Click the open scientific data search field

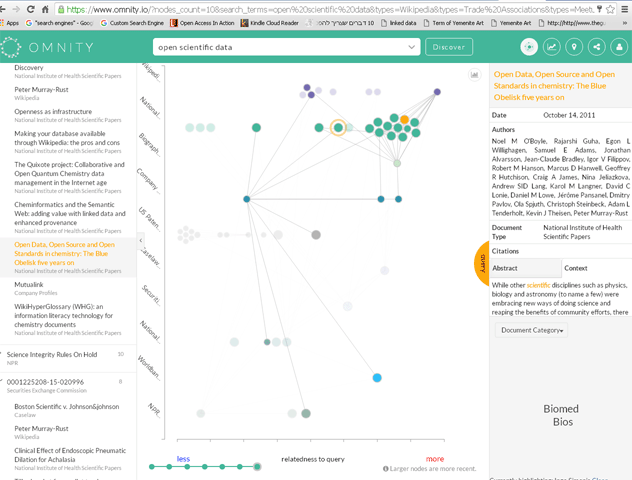(x=278, y=47)
